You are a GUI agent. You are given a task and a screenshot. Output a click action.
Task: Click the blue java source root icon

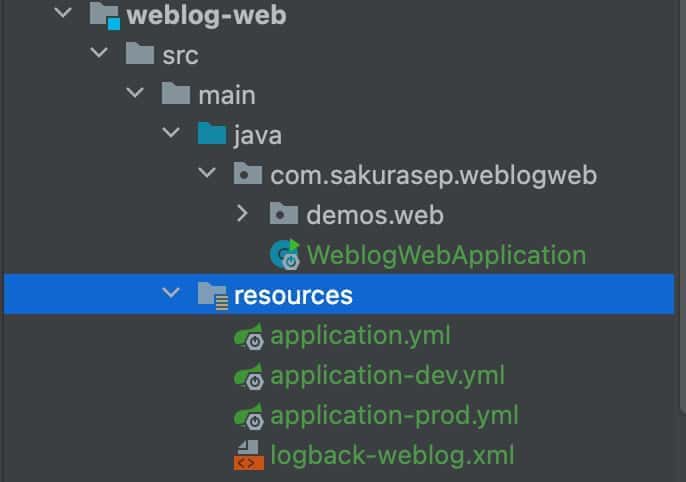pos(212,133)
